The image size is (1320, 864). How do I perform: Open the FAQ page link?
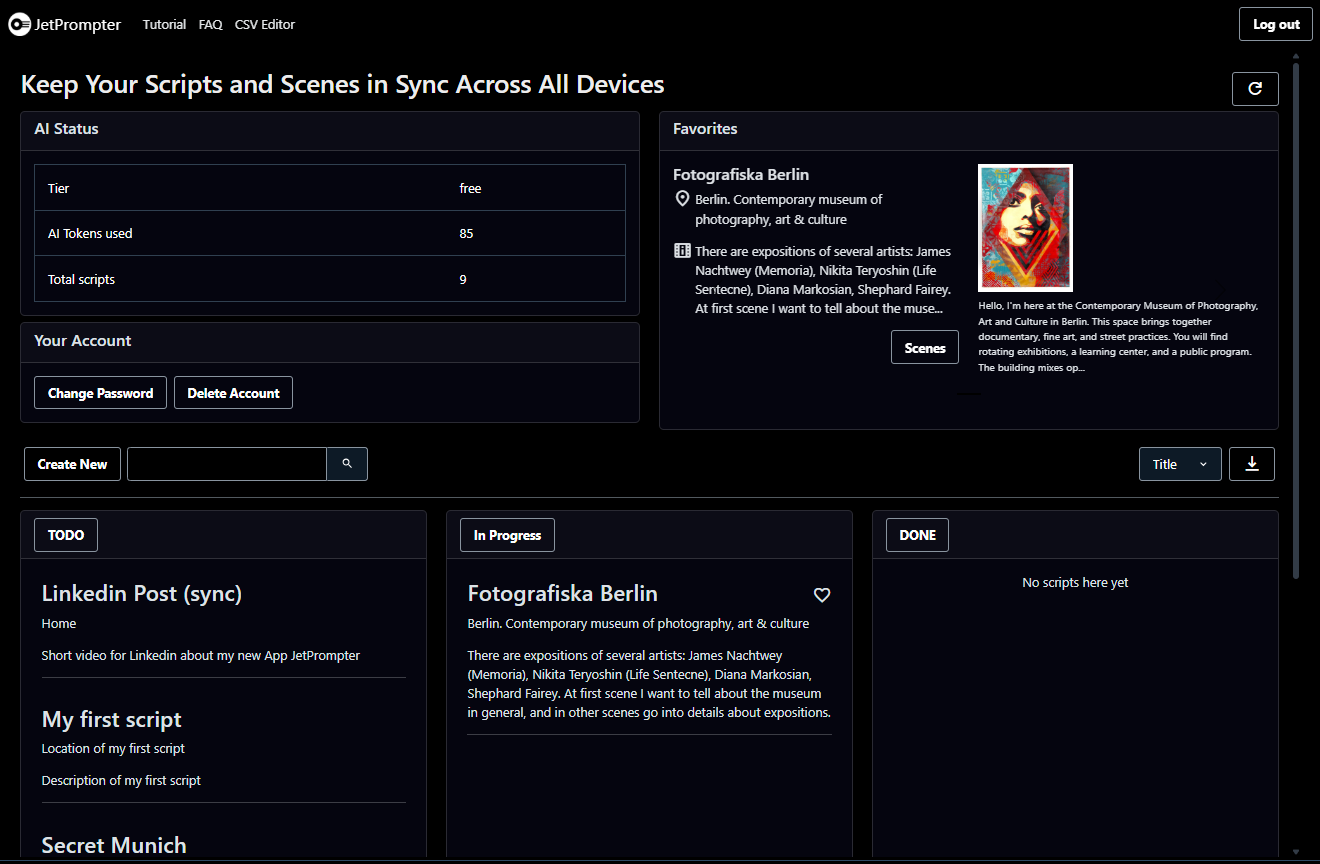(210, 25)
